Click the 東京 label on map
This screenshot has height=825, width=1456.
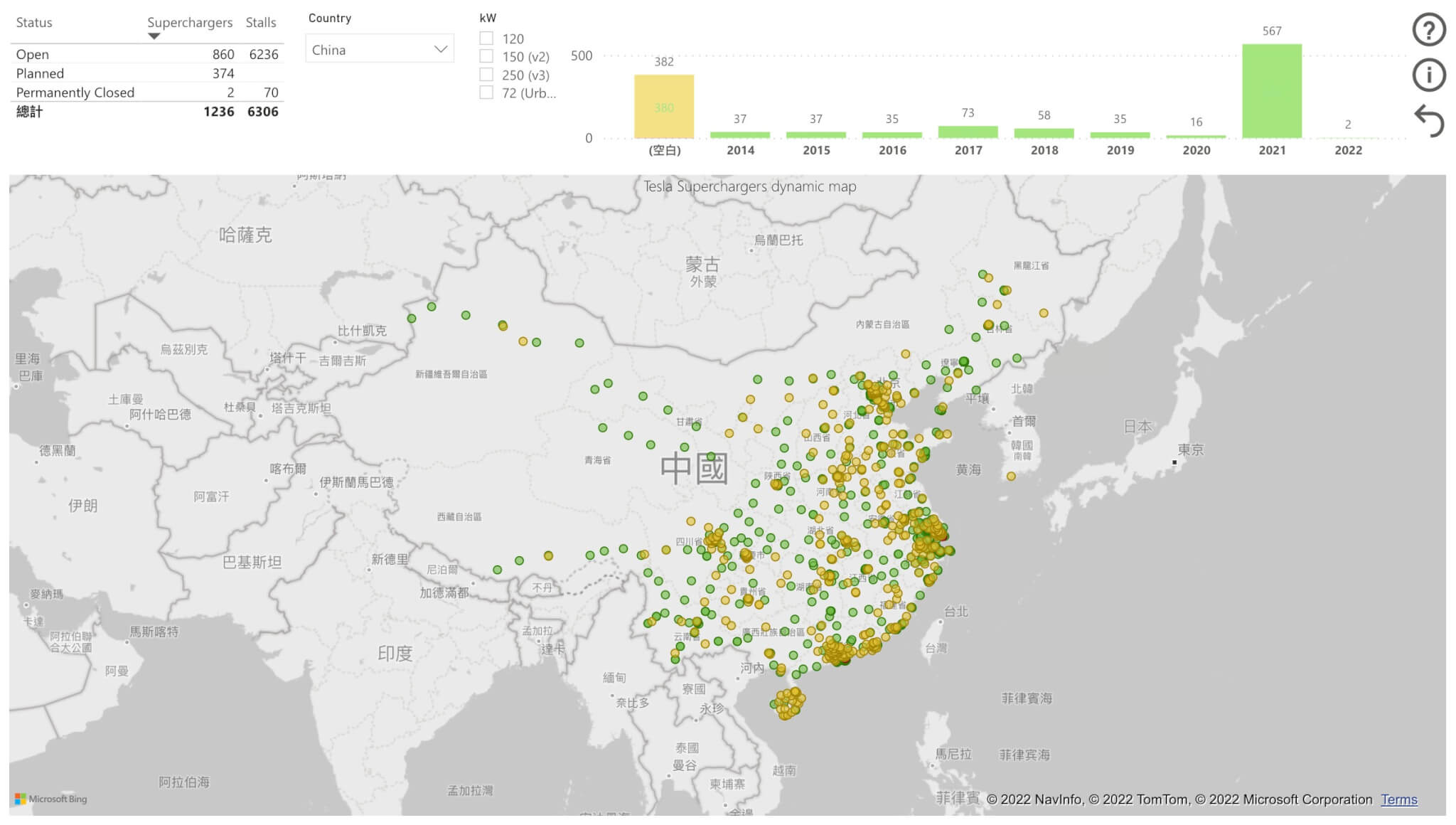1191,449
